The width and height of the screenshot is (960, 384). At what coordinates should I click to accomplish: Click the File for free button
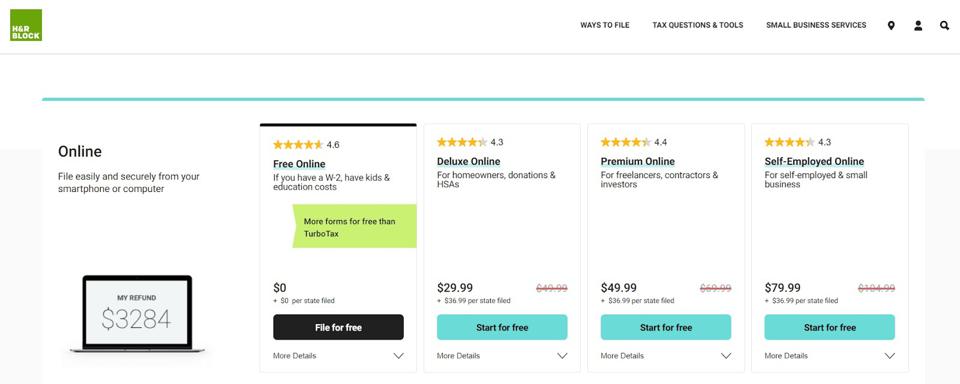pyautogui.click(x=338, y=327)
